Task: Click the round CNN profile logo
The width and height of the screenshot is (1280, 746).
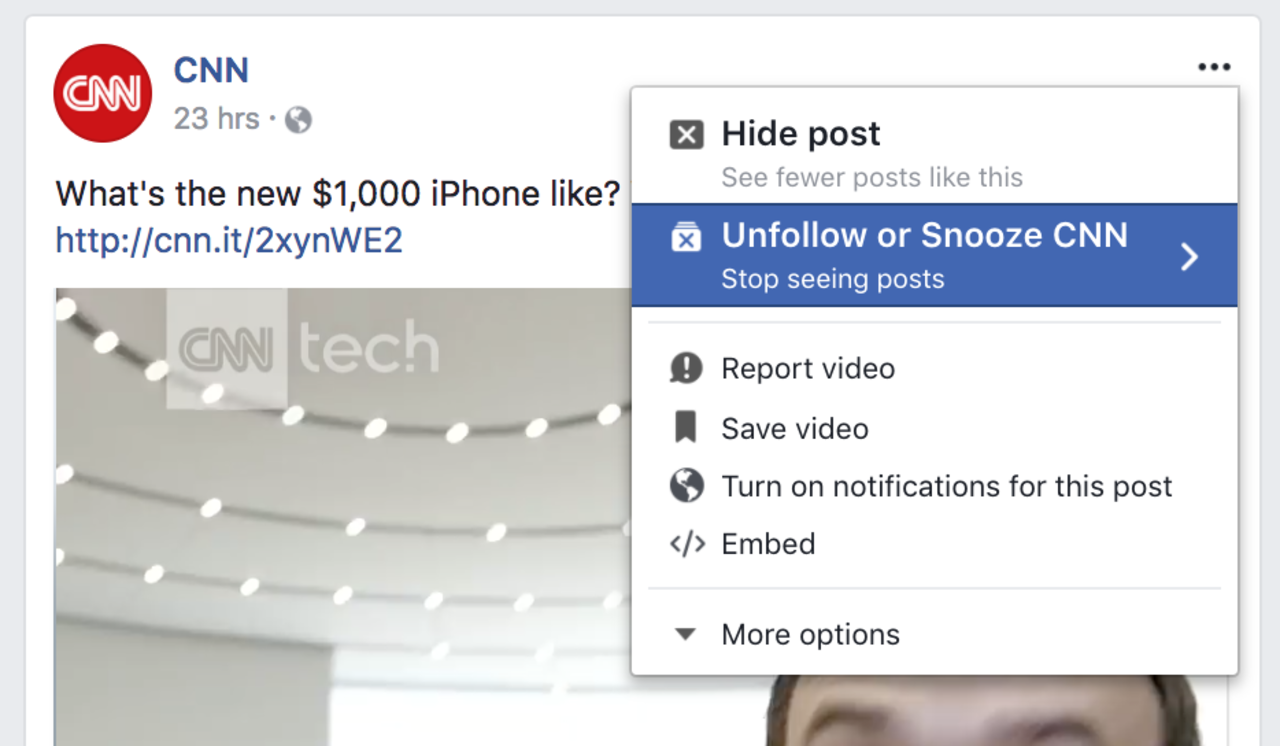Action: pyautogui.click(x=101, y=92)
